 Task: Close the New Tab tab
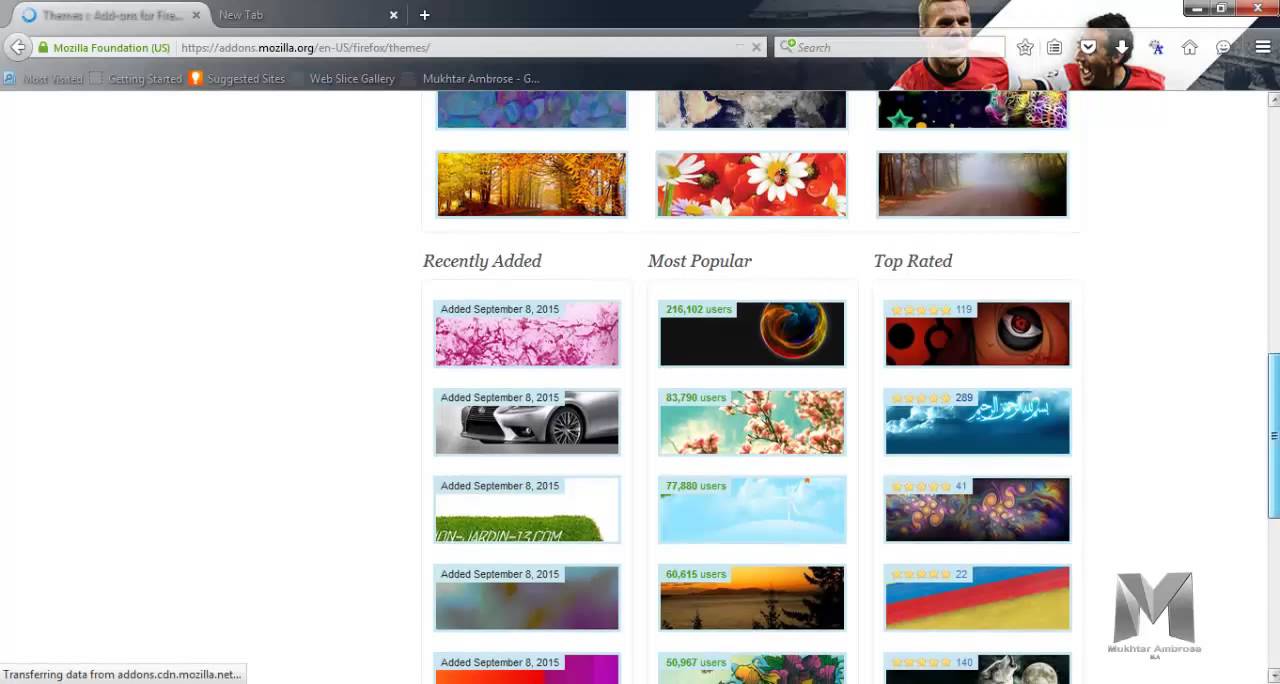[x=393, y=15]
